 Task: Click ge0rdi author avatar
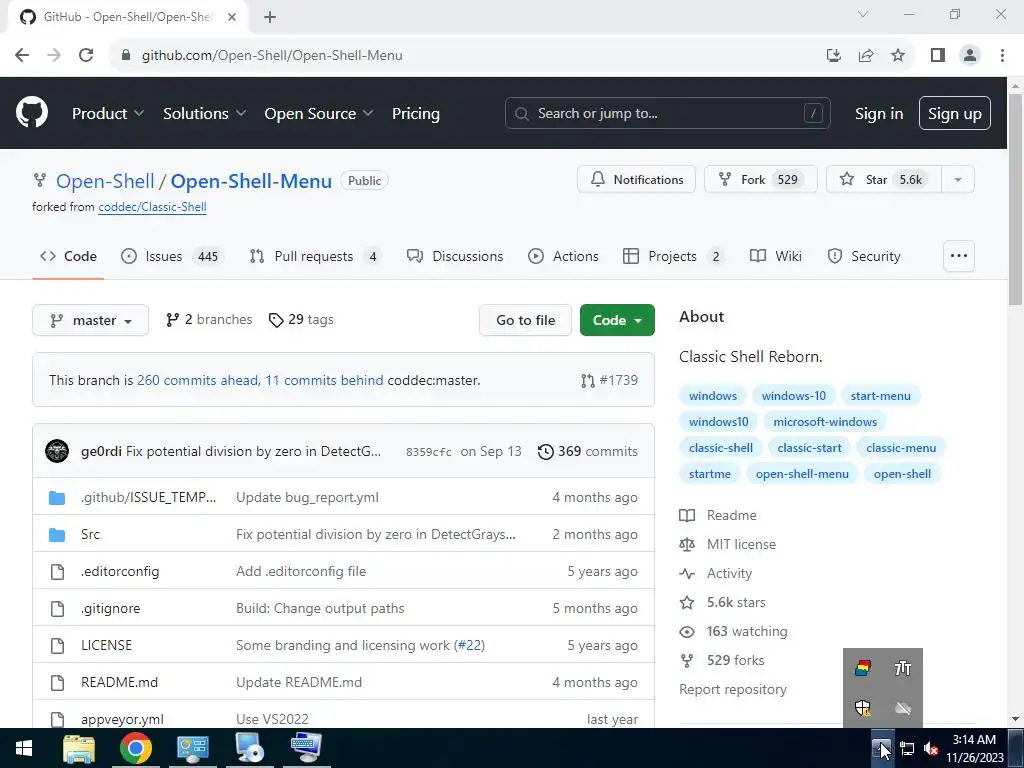point(57,451)
